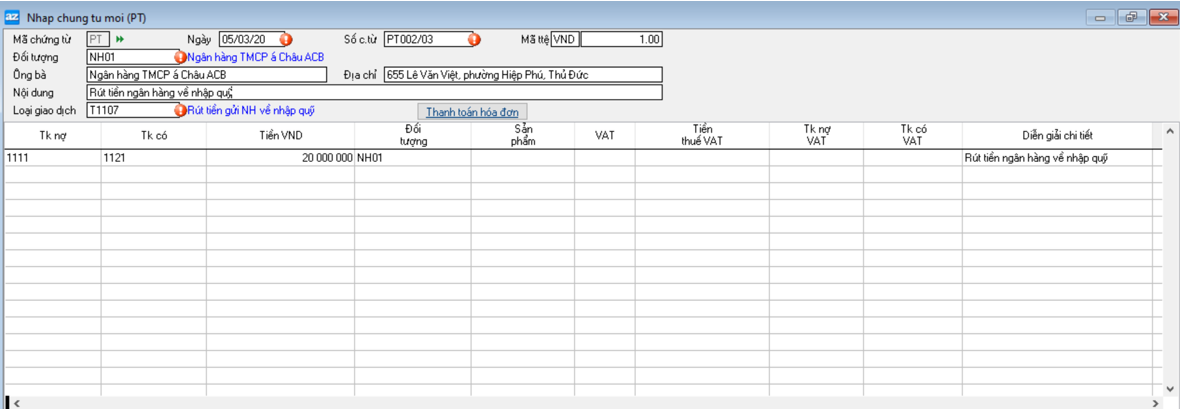The image size is (1180, 409).
Task: Click the scroll up arrow of the grid
Action: click(x=1170, y=132)
